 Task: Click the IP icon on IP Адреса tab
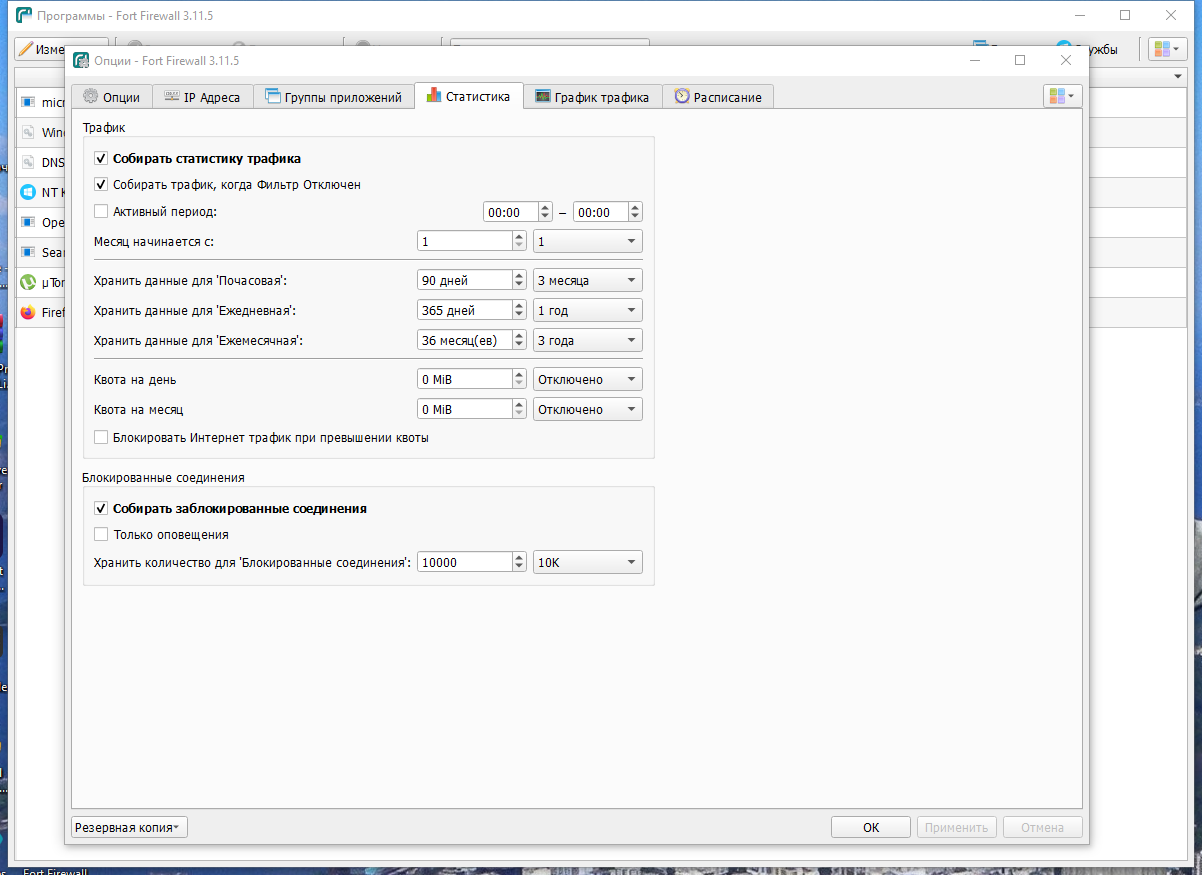pyautogui.click(x=172, y=97)
